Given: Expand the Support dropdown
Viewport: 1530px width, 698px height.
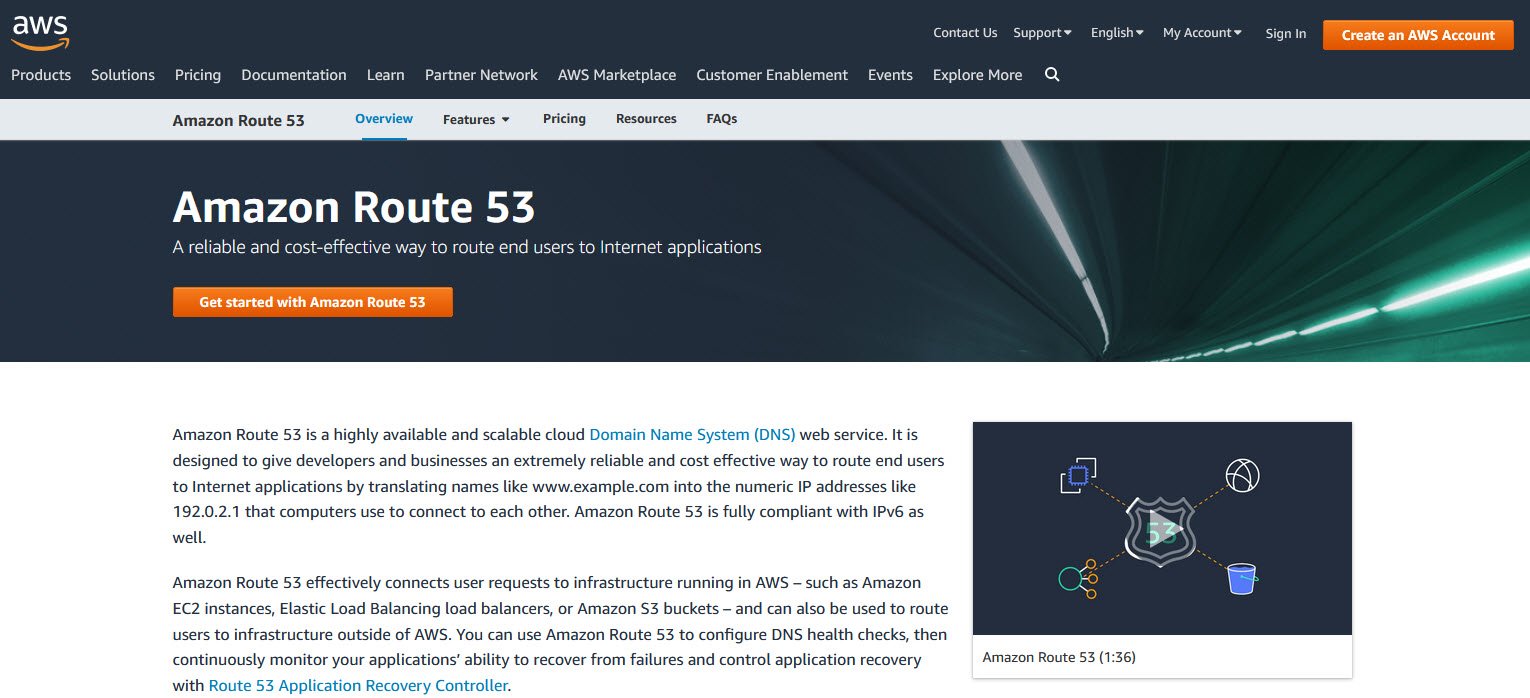Looking at the screenshot, I should click(1042, 33).
